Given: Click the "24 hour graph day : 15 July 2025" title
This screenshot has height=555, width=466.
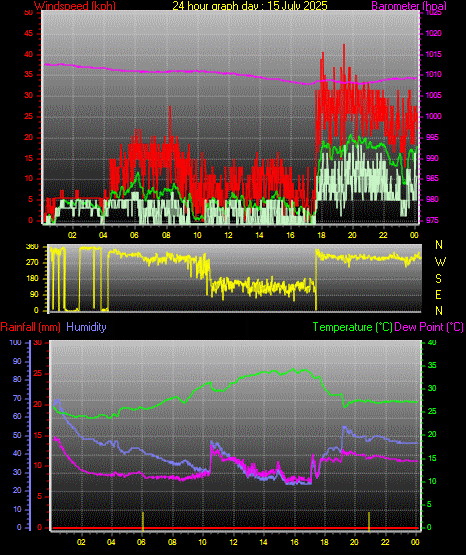Looking at the screenshot, I should tap(250, 6).
